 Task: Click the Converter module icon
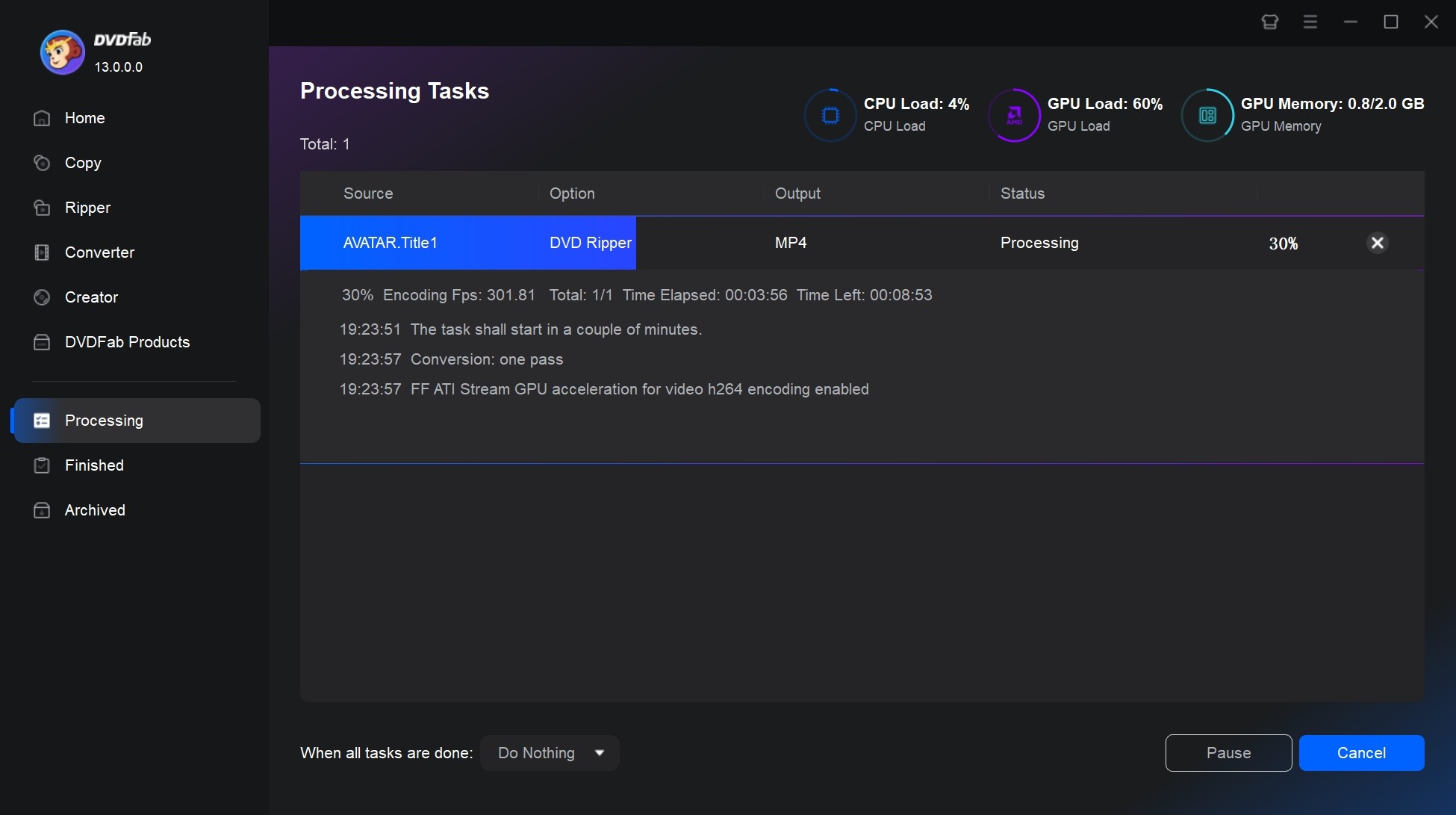tap(40, 252)
